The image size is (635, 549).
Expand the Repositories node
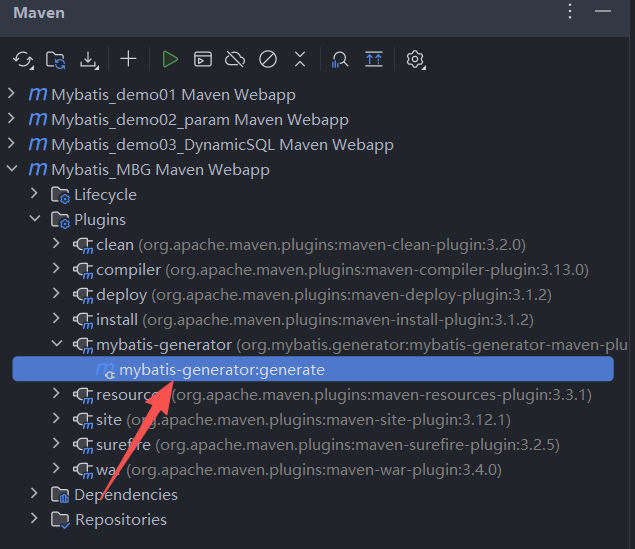point(34,519)
